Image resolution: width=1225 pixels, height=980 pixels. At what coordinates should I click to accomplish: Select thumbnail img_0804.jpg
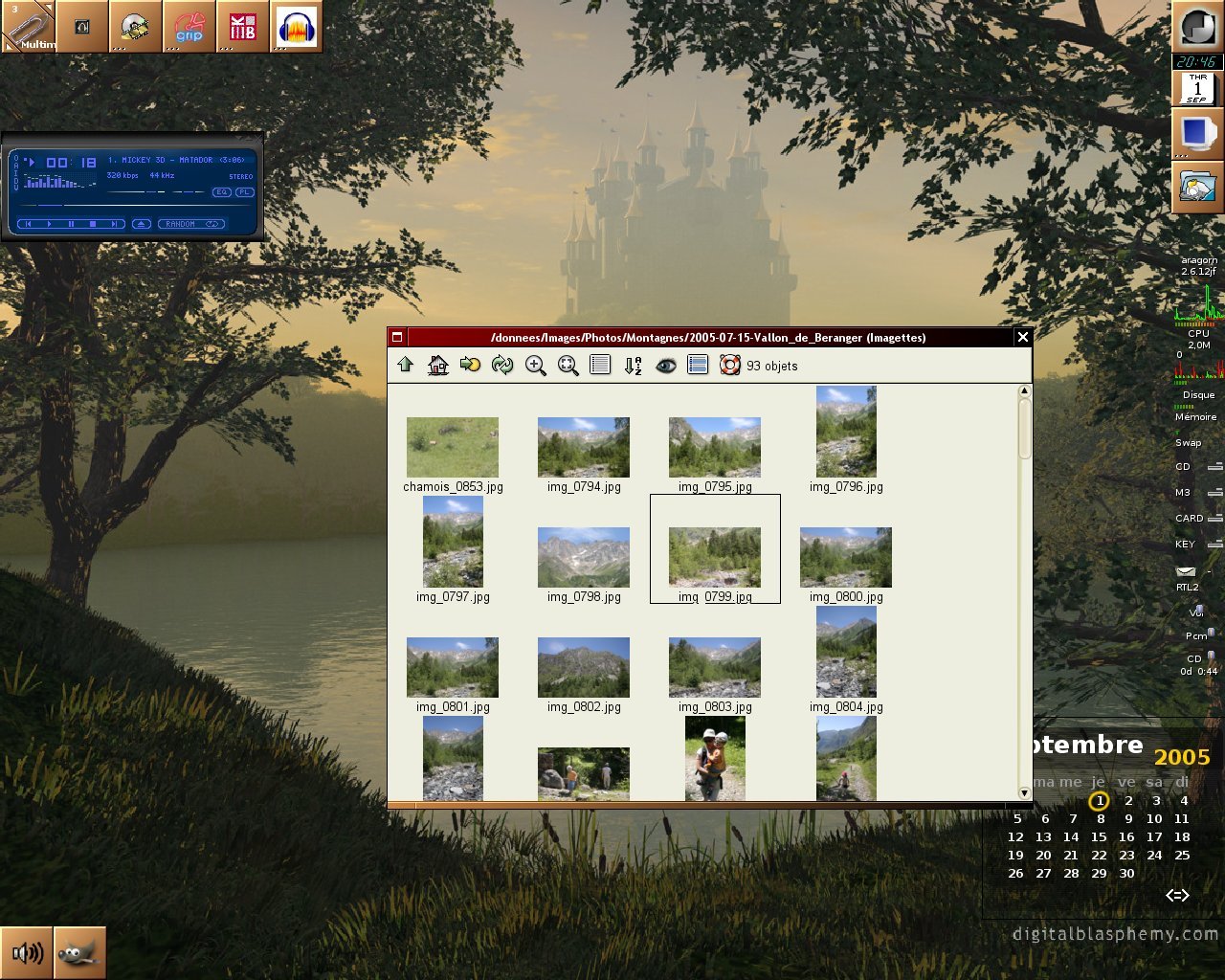point(846,652)
